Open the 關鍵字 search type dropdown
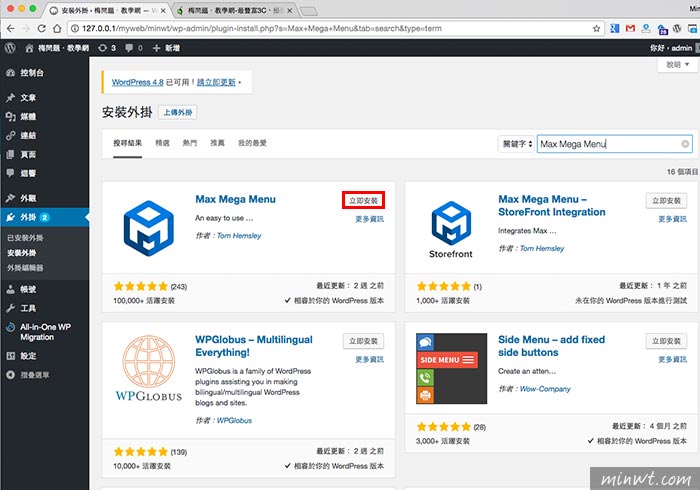This screenshot has width=700, height=490. (517, 144)
